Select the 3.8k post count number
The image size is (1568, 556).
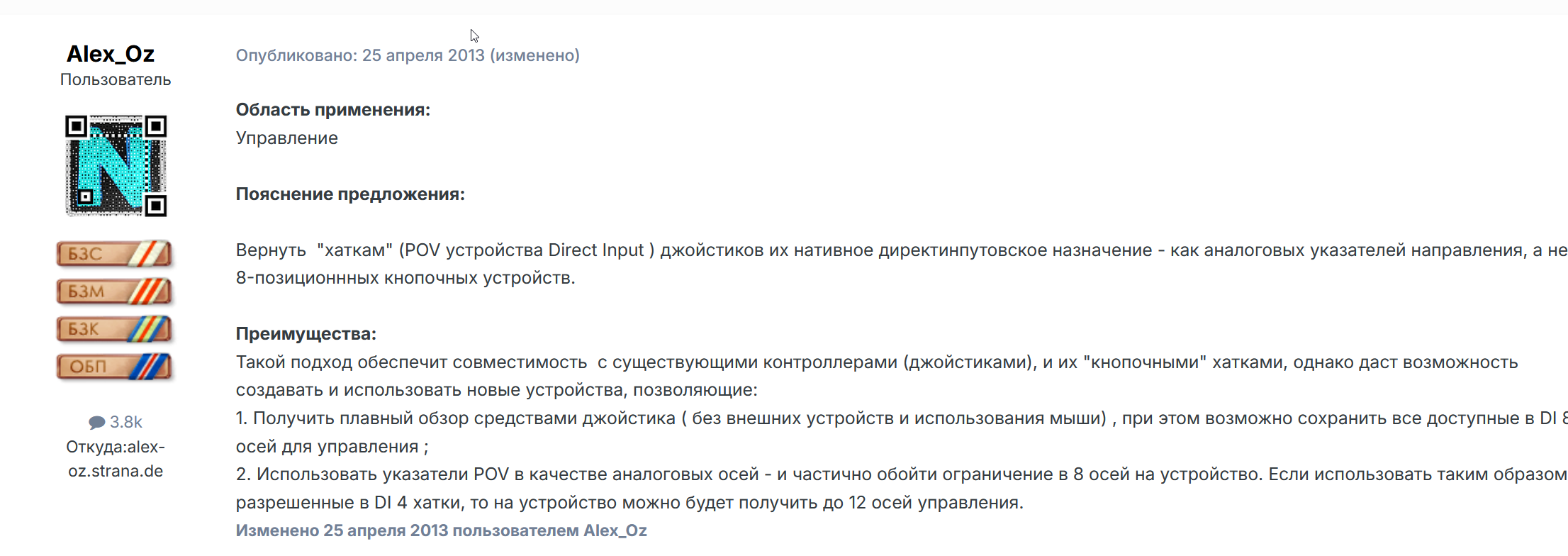click(126, 422)
